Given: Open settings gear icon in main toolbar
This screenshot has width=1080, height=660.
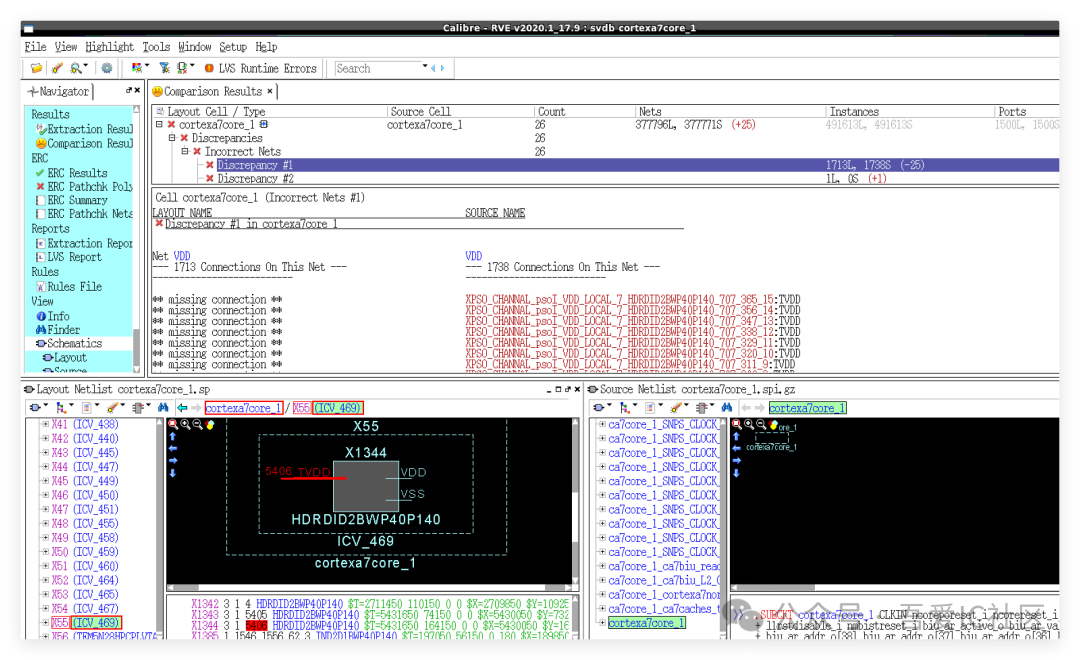Looking at the screenshot, I should tap(107, 68).
